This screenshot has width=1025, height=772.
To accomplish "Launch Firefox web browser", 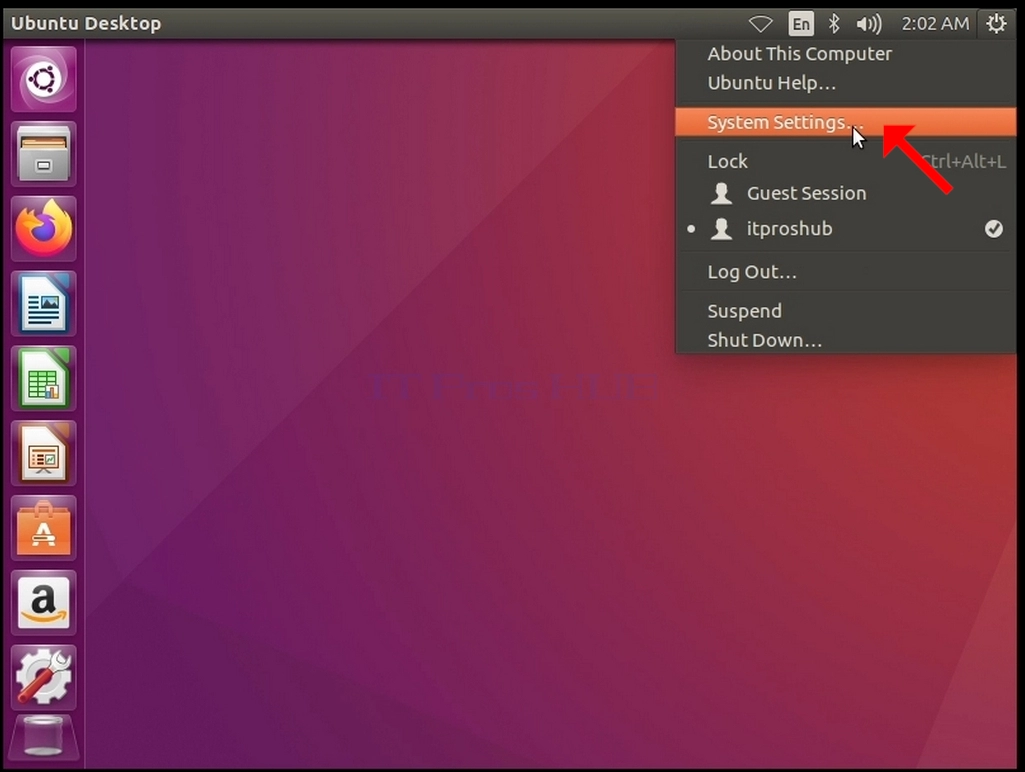I will coord(44,229).
